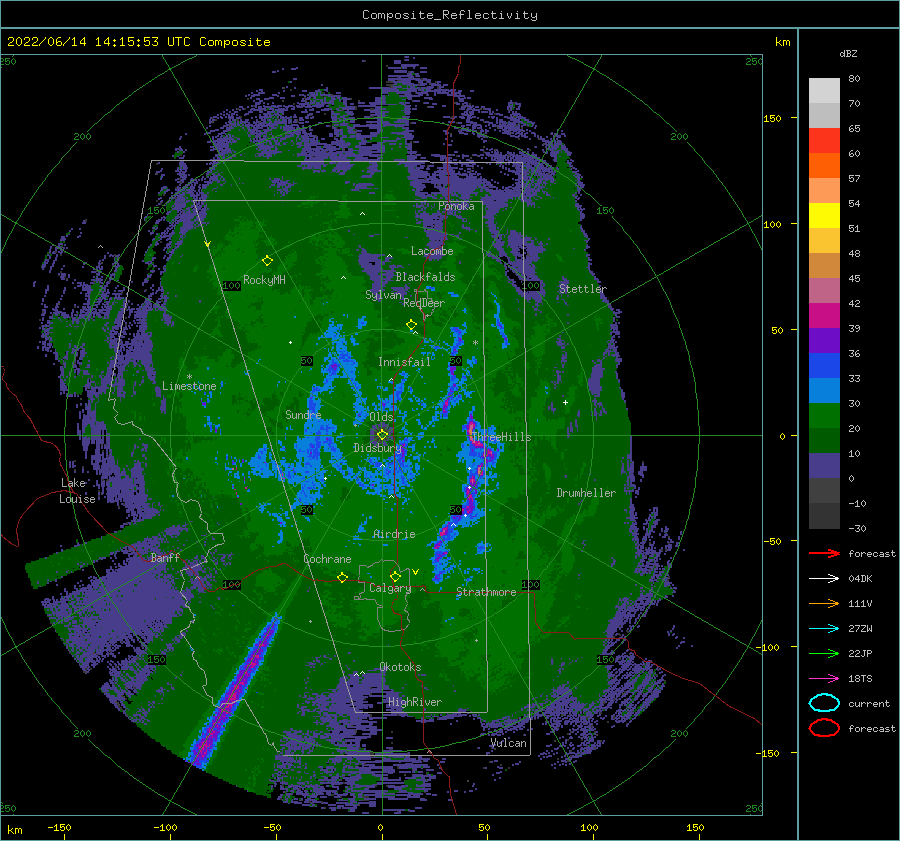Click the Calgary city label
This screenshot has width=900, height=841.
click(x=390, y=588)
